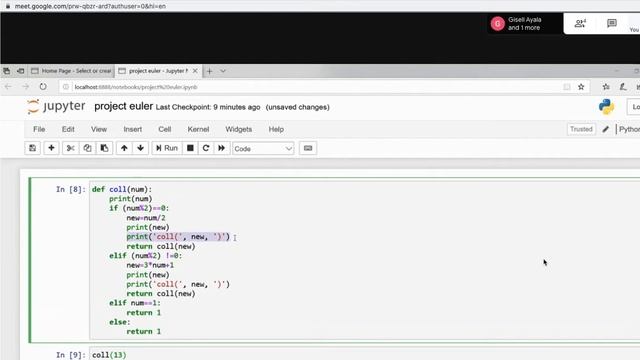The height and width of the screenshot is (360, 640).
Task: Go forward with browser forward arrow
Action: tap(25, 87)
